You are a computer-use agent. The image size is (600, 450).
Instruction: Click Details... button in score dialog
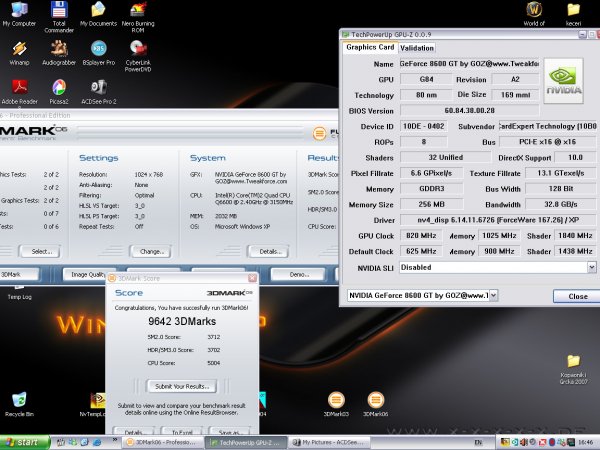pyautogui.click(x=134, y=431)
